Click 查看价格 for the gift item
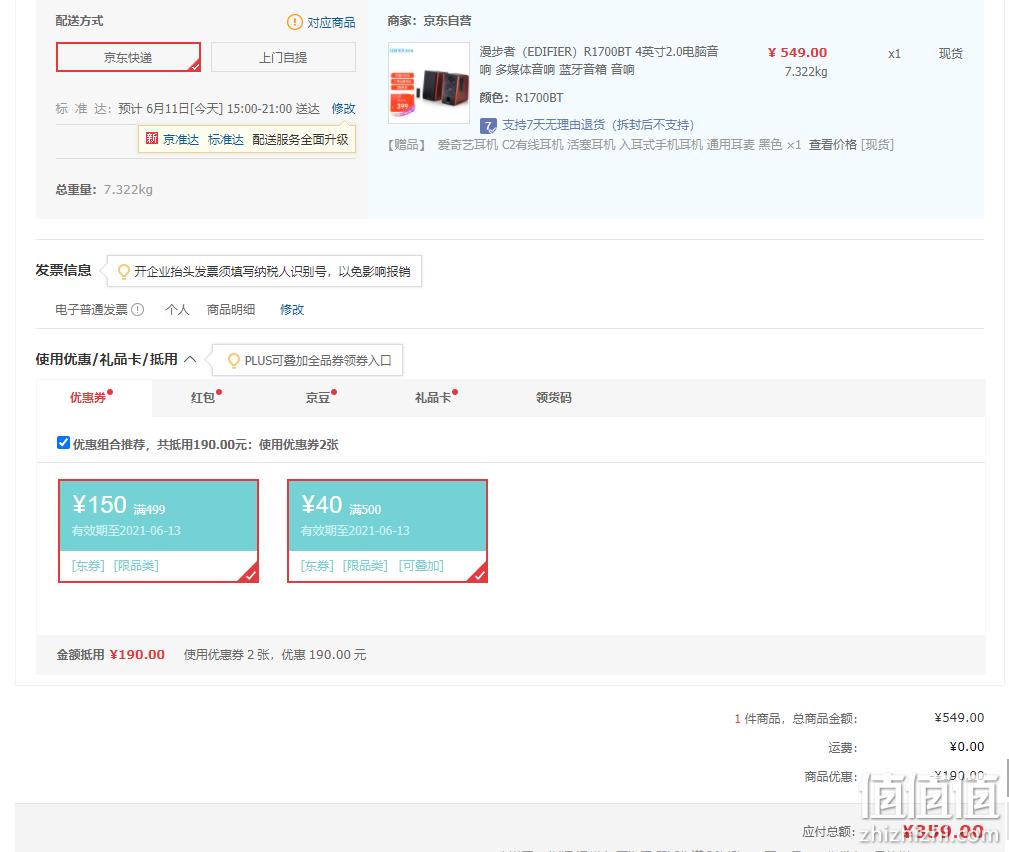The image size is (1009, 852). point(833,145)
